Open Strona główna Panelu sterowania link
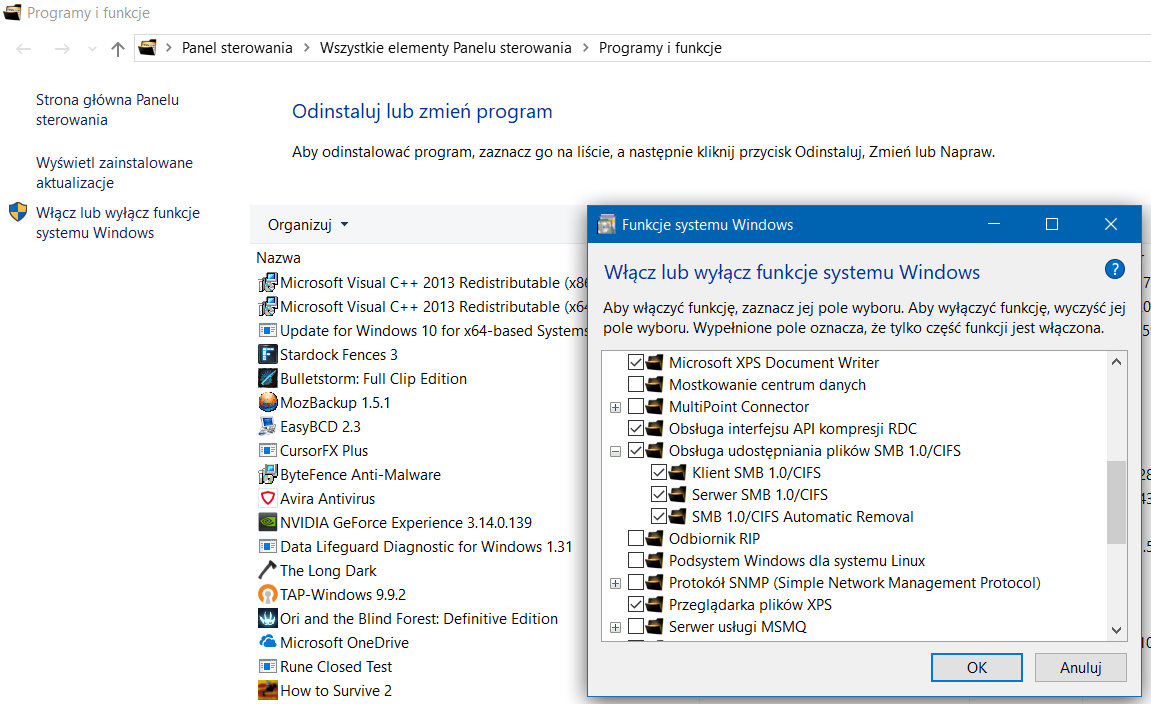Image resolution: width=1151 pixels, height=704 pixels. pos(107,109)
